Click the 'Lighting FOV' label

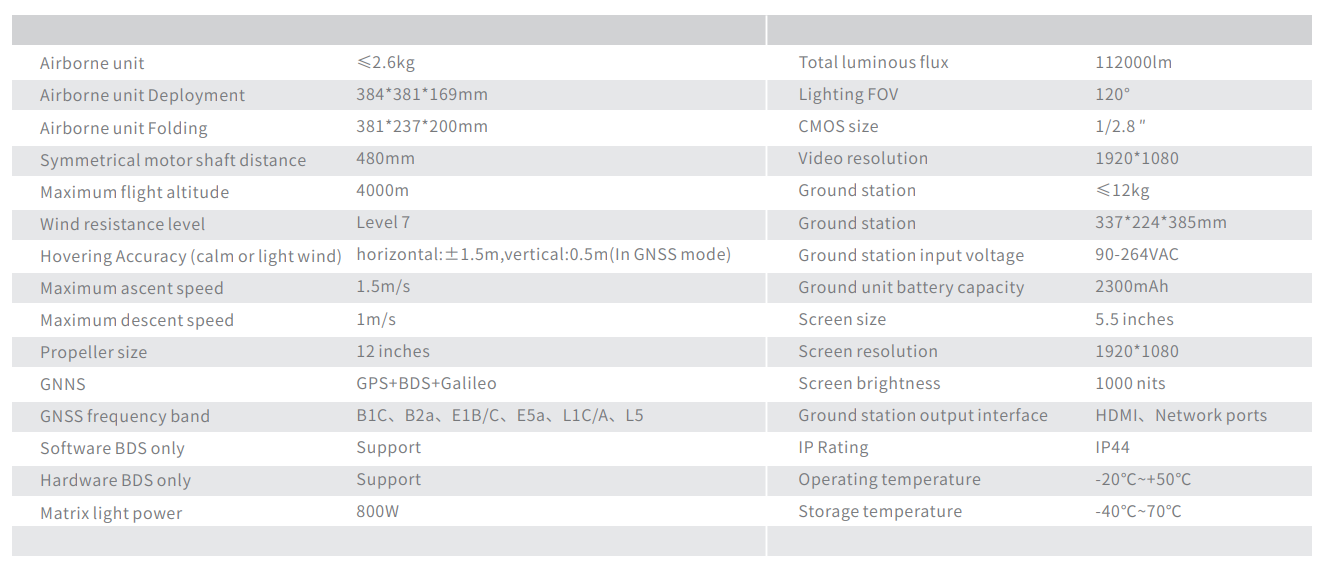848,94
